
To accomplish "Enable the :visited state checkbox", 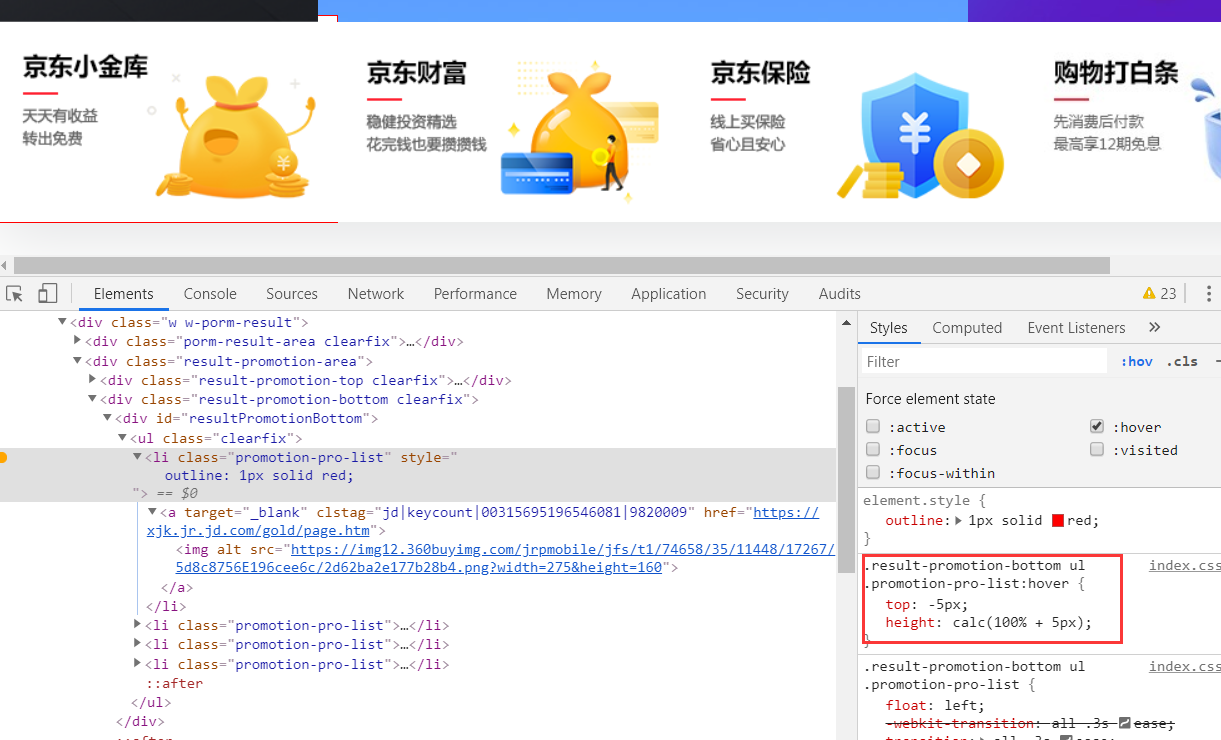I will pos(1097,450).
